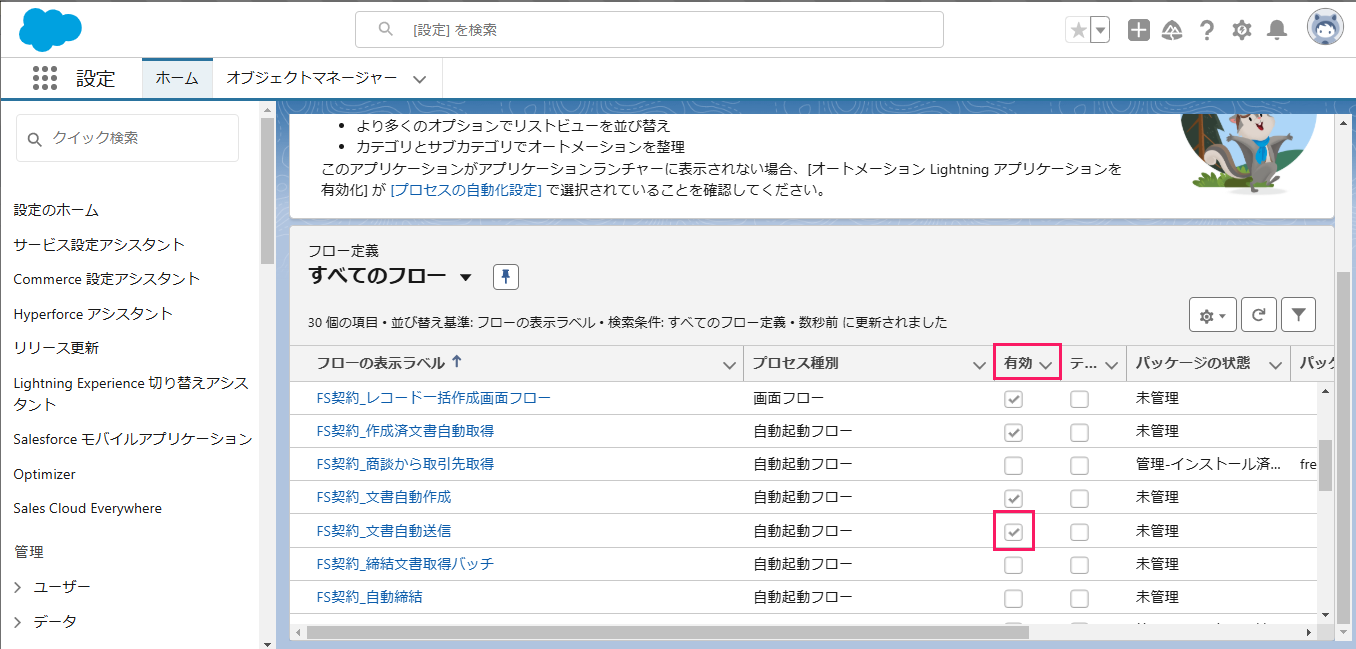Open the FS契約_文書自動送信 flow

pyautogui.click(x=384, y=531)
